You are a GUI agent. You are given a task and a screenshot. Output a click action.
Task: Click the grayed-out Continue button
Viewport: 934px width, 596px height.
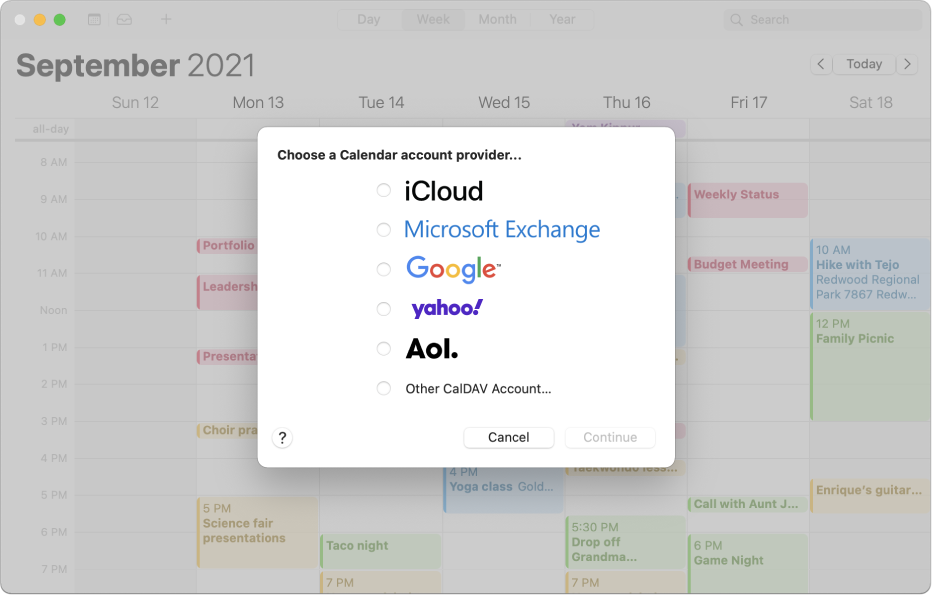pyautogui.click(x=610, y=438)
